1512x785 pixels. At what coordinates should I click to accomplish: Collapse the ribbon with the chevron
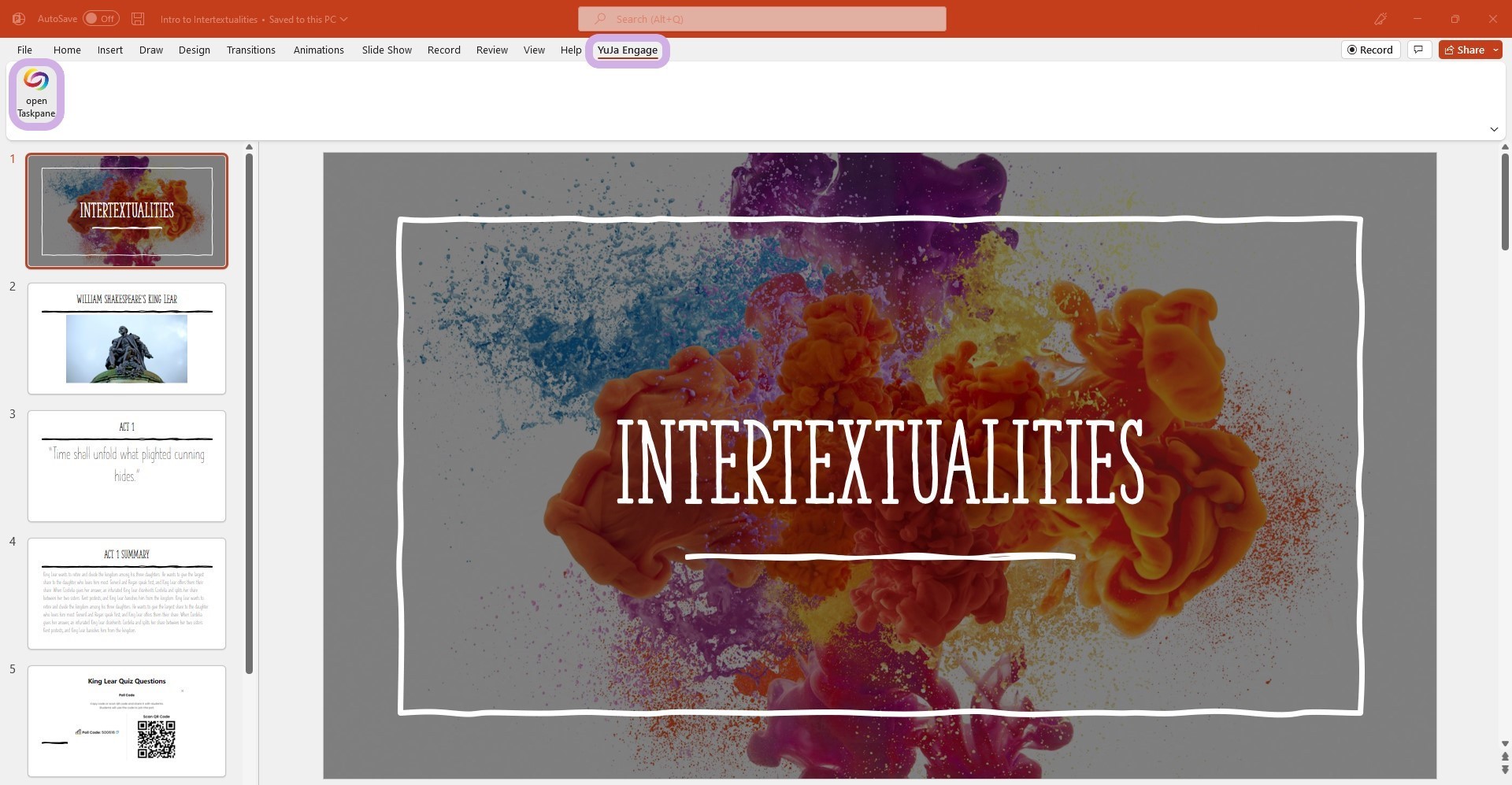(x=1494, y=129)
